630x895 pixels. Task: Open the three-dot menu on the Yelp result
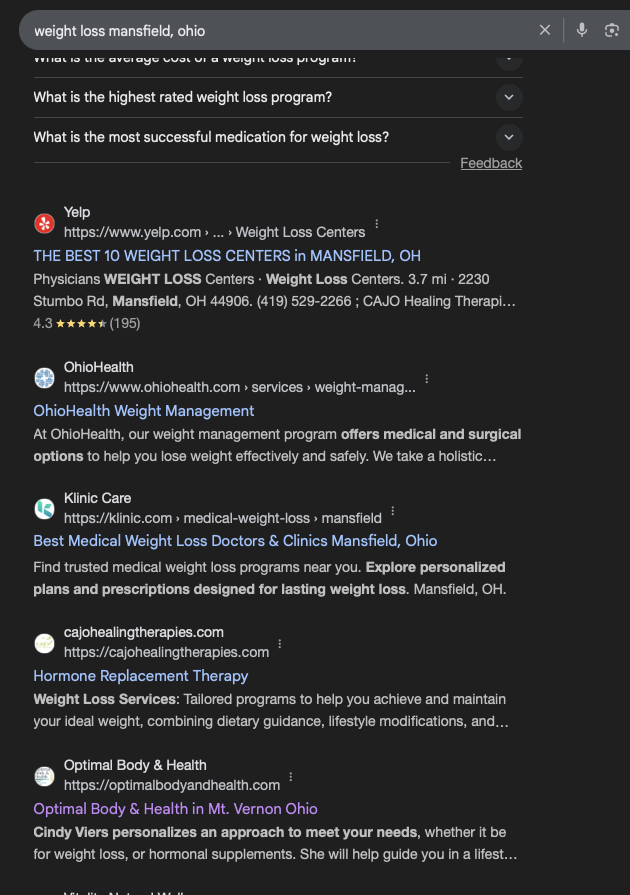[376, 226]
